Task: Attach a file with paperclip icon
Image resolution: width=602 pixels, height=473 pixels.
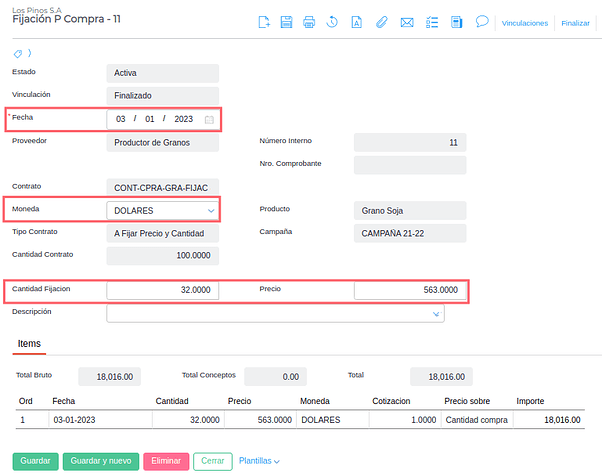Action: pos(382,22)
